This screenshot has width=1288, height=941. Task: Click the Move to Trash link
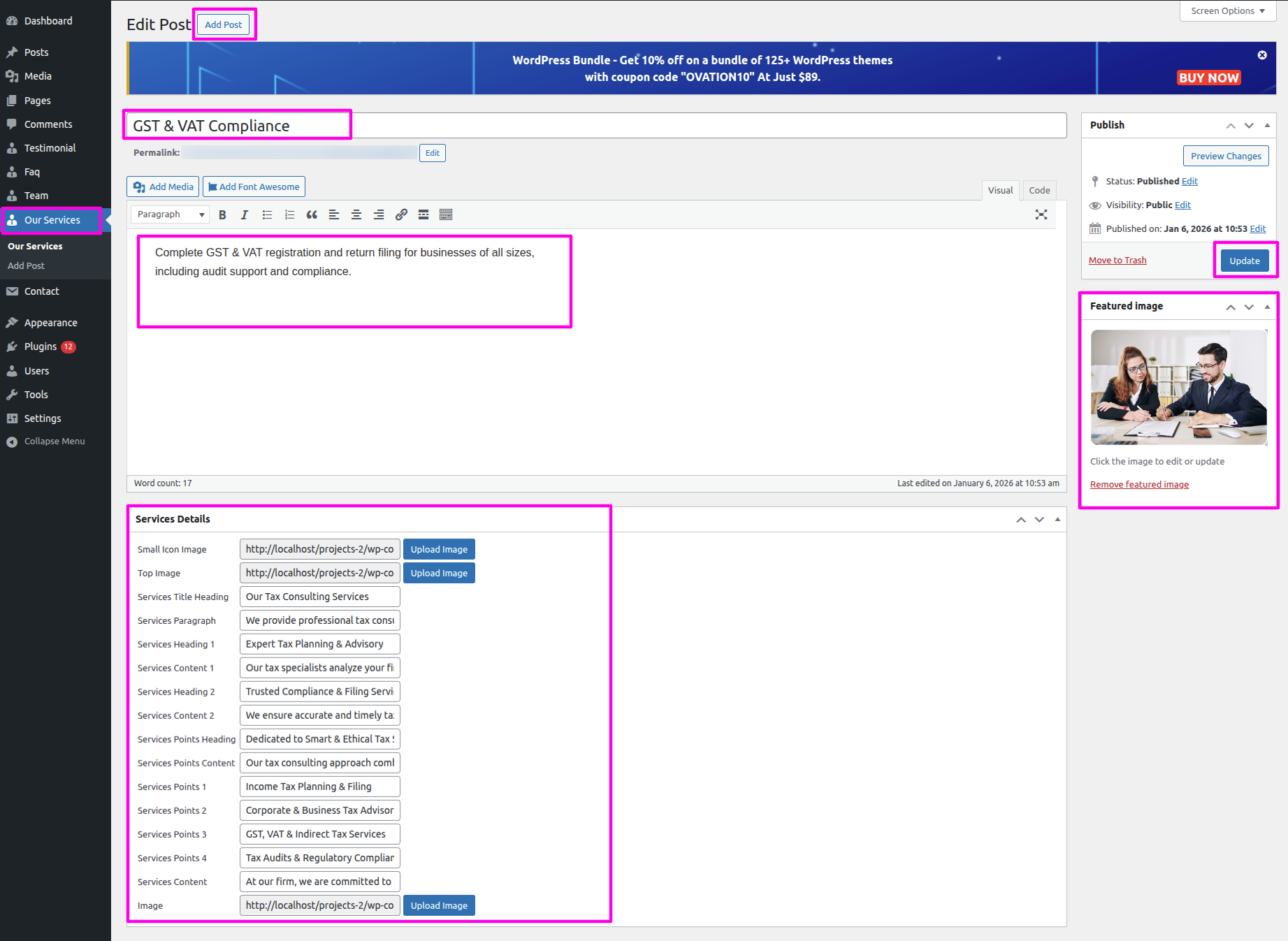point(1117,261)
